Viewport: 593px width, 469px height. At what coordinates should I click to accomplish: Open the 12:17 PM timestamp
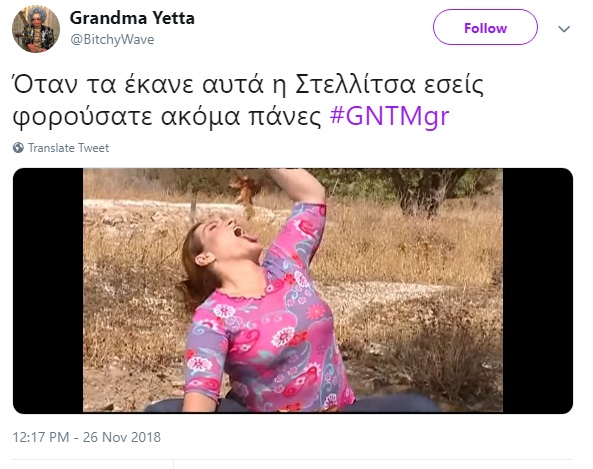[x=41, y=437]
